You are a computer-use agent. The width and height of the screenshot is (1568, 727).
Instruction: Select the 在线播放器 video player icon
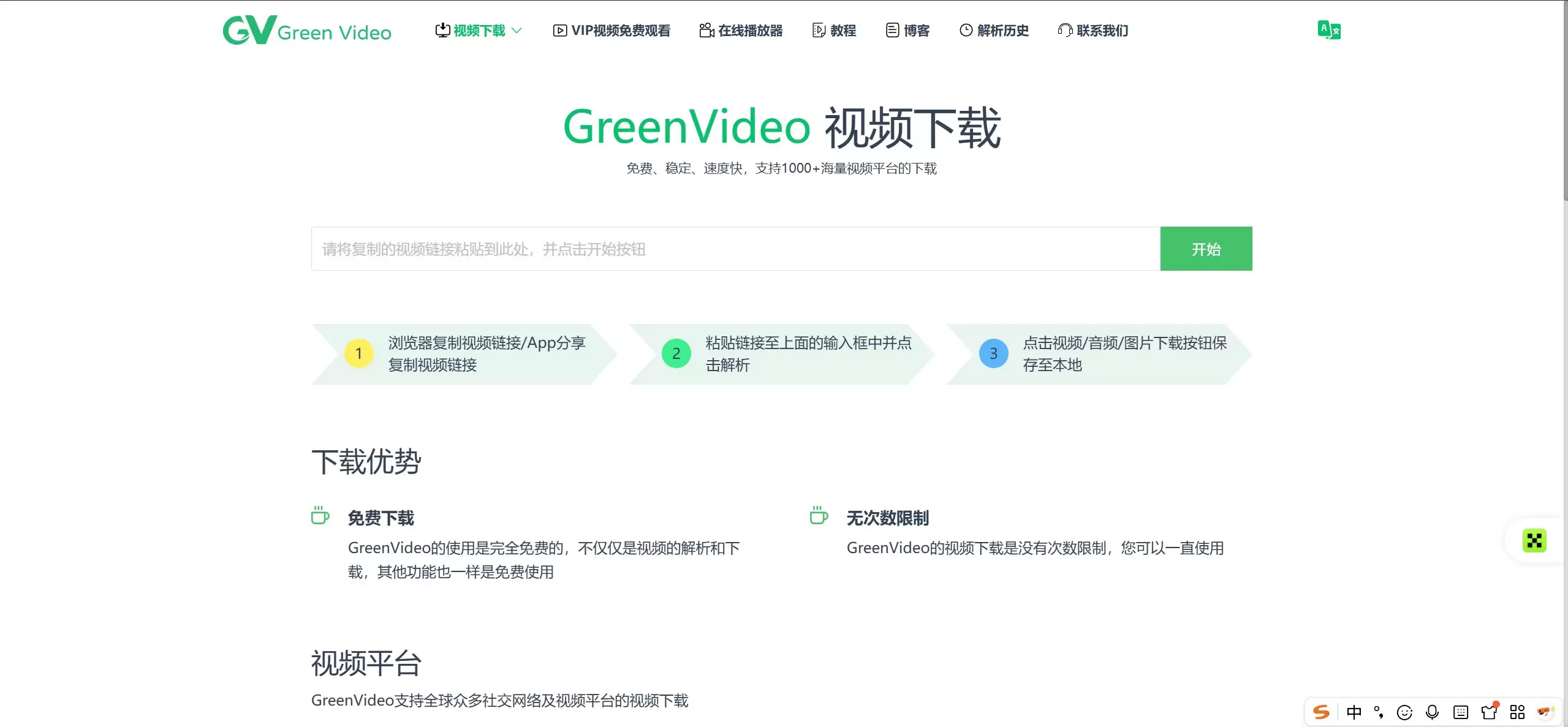coord(705,30)
